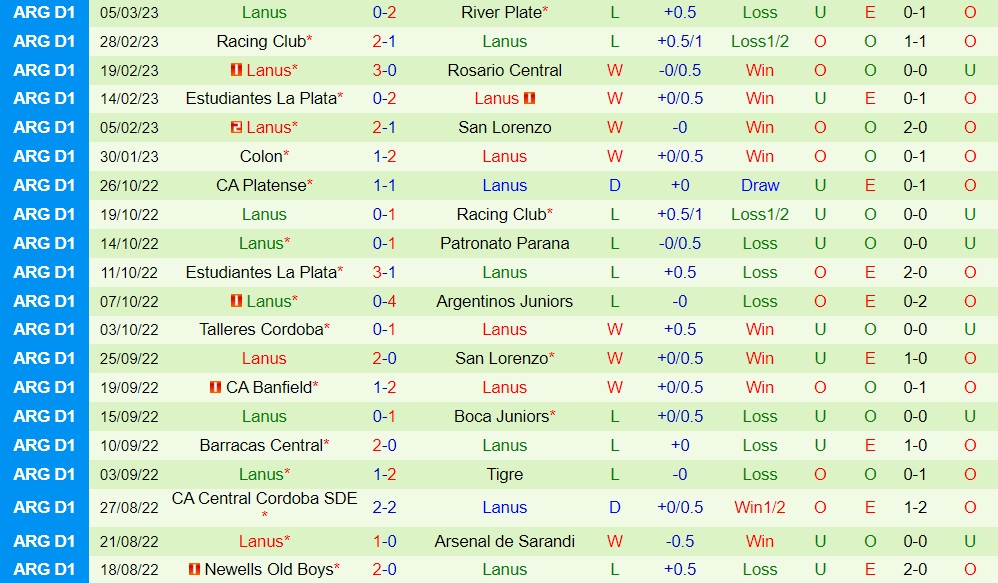
Task: Click the Tigre team name
Action: [504, 474]
